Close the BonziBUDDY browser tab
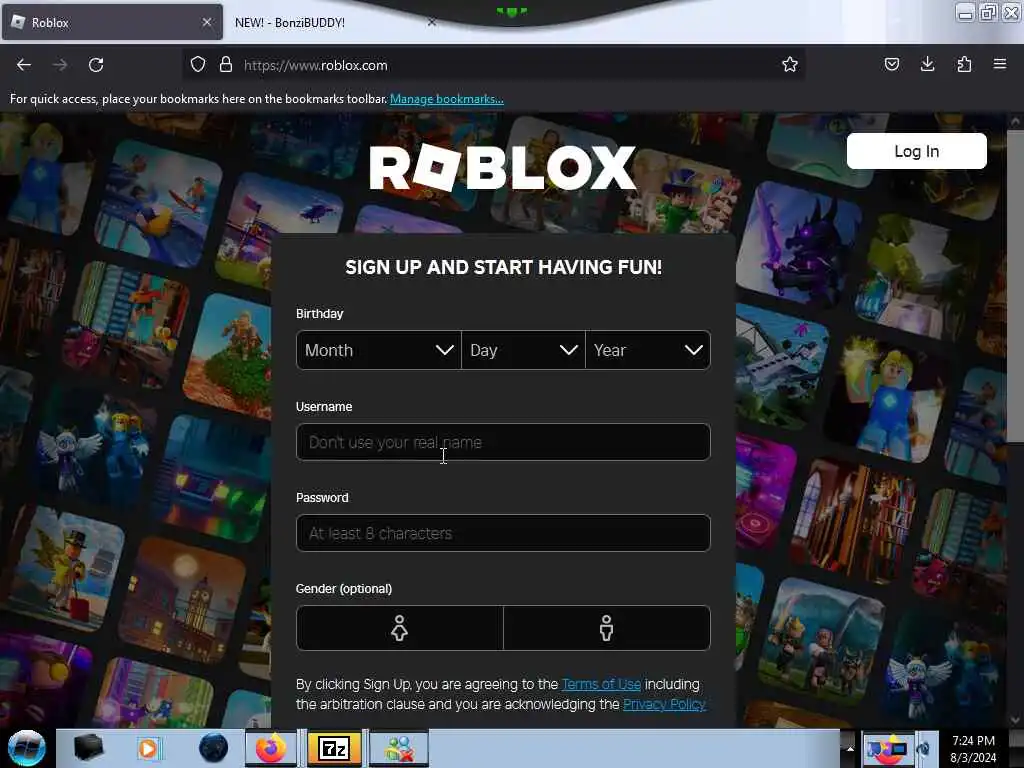The width and height of the screenshot is (1024, 768). 432,22
